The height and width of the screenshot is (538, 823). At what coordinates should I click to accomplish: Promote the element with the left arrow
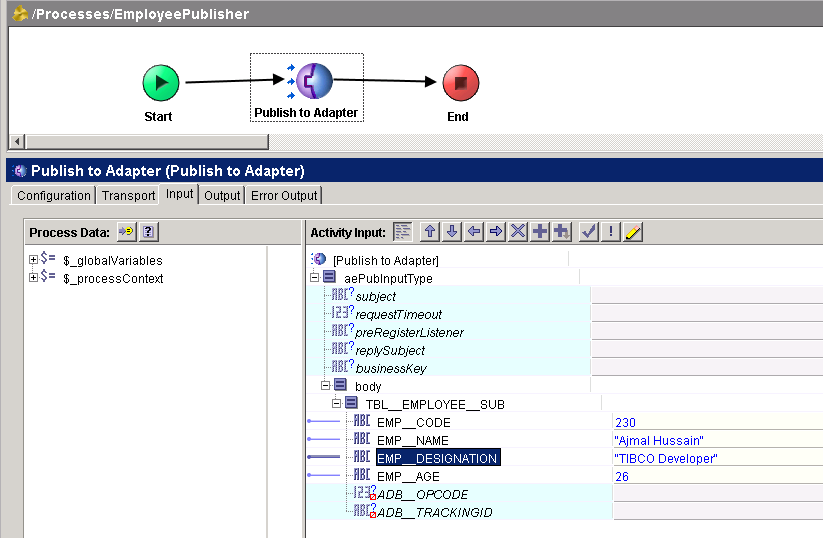pyautogui.click(x=474, y=231)
